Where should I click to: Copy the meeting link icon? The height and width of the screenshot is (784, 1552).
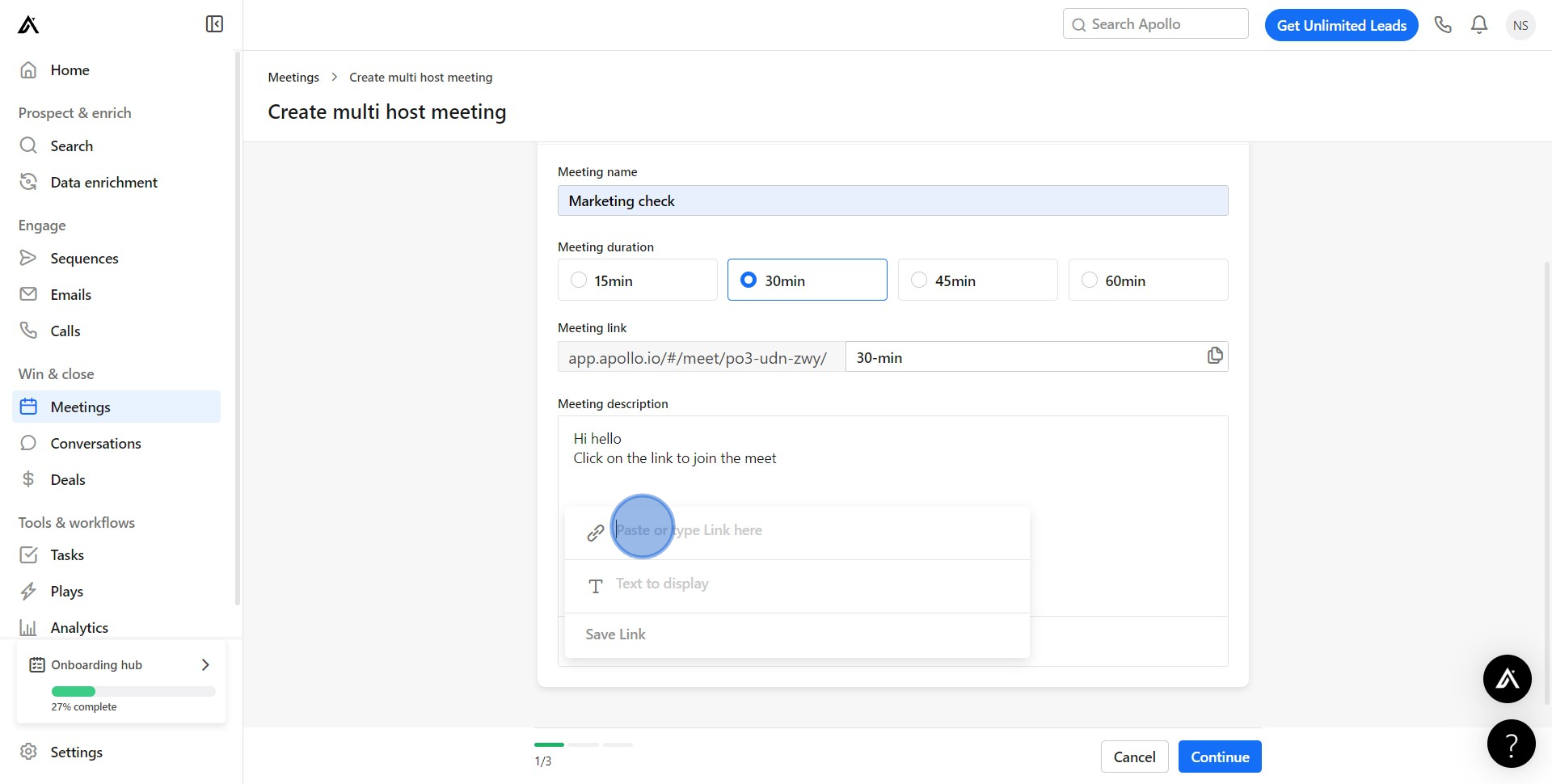click(1215, 356)
